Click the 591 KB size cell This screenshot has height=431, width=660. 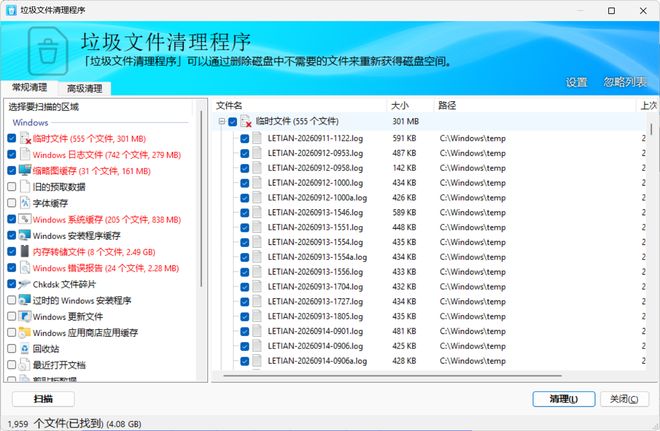(x=404, y=138)
